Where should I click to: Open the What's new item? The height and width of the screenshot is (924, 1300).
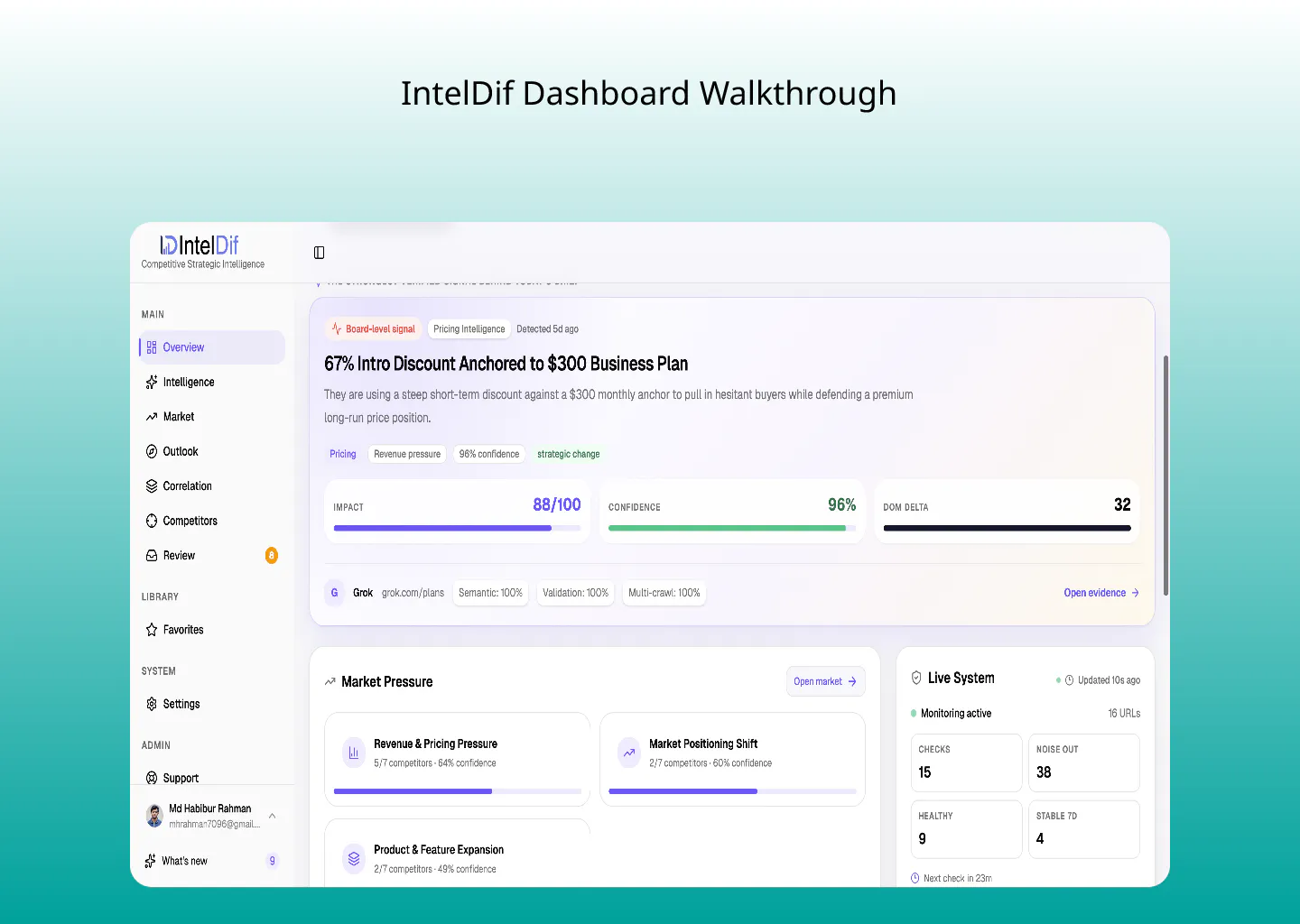212,861
